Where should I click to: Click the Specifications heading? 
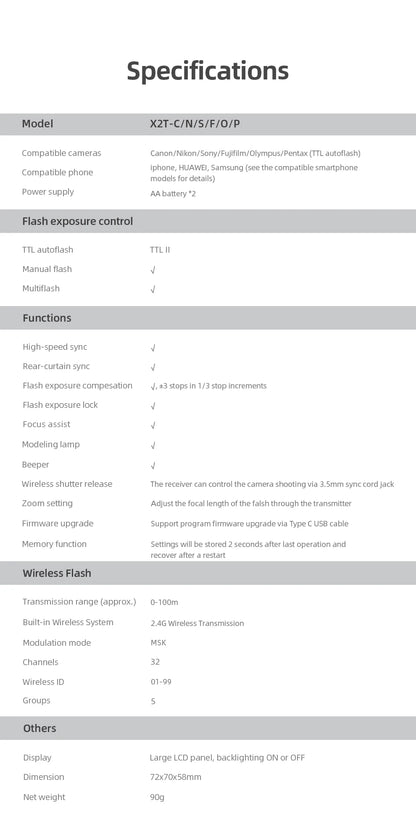tap(207, 71)
